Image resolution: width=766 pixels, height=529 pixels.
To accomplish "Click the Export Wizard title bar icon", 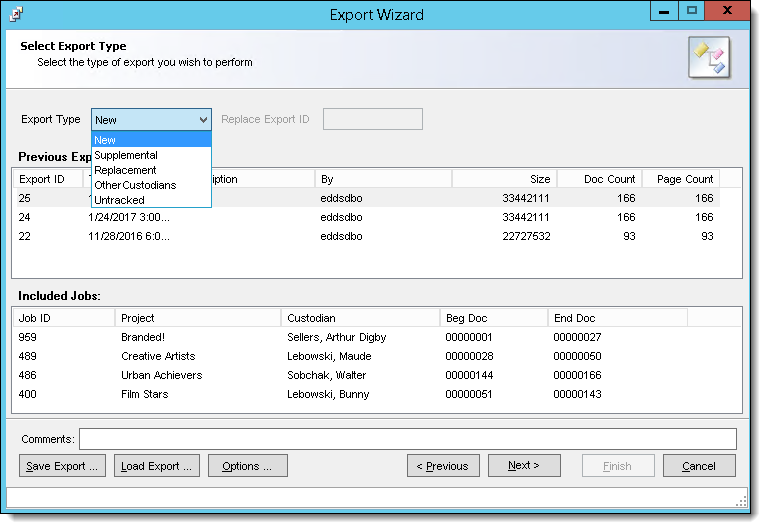I will coord(16,14).
